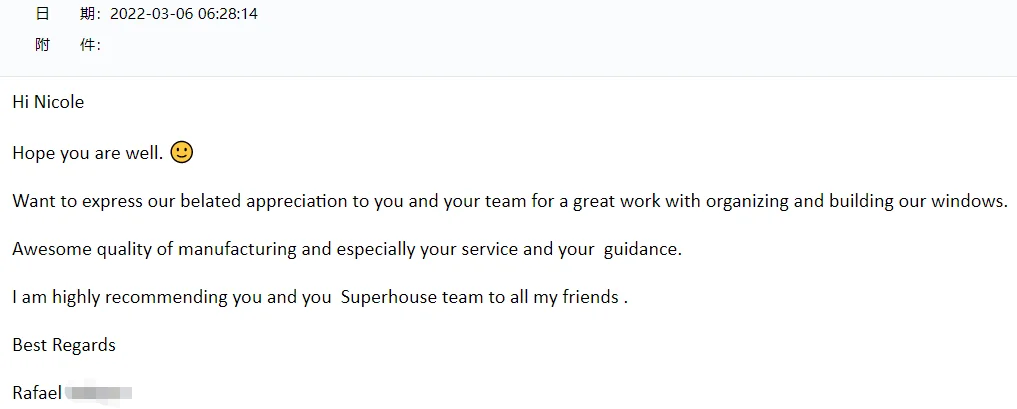Click the word Hi in the greeting
This screenshot has width=1017, height=409.
pyautogui.click(x=21, y=102)
